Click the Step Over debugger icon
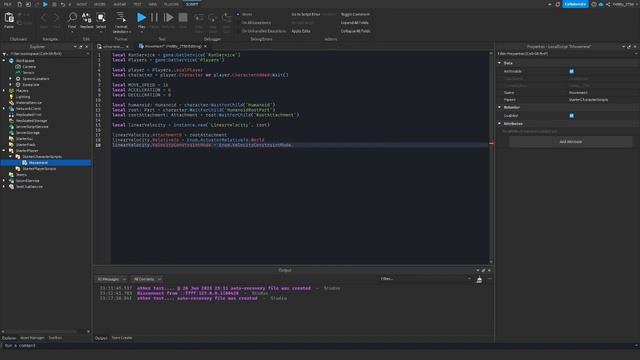 213,18
